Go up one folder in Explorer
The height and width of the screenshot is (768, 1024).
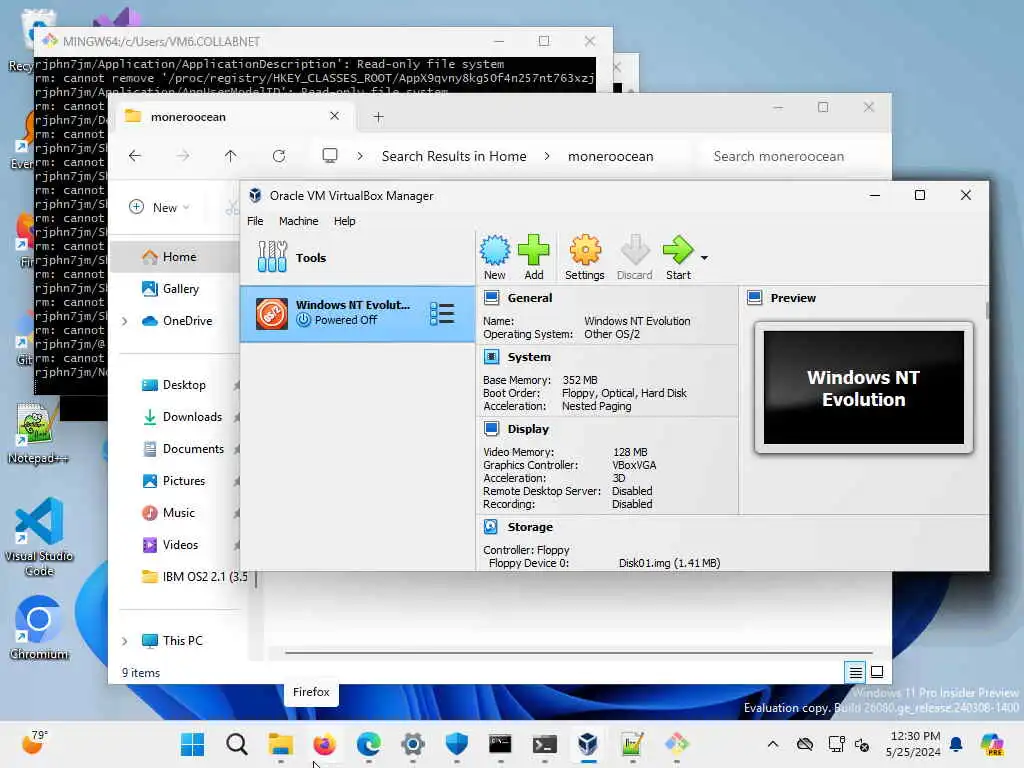(x=231, y=156)
